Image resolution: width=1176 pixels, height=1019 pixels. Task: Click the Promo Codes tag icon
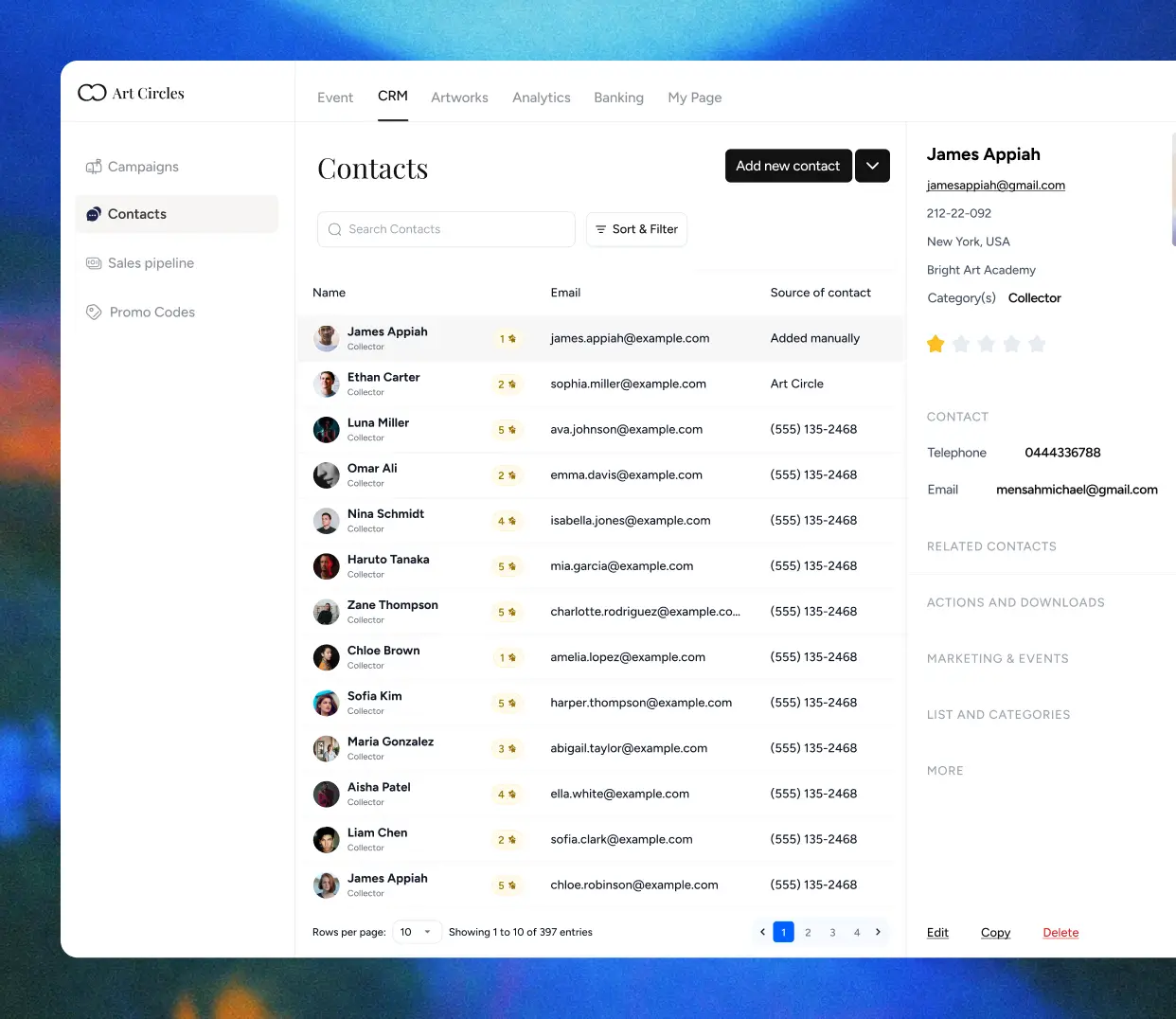(x=94, y=312)
